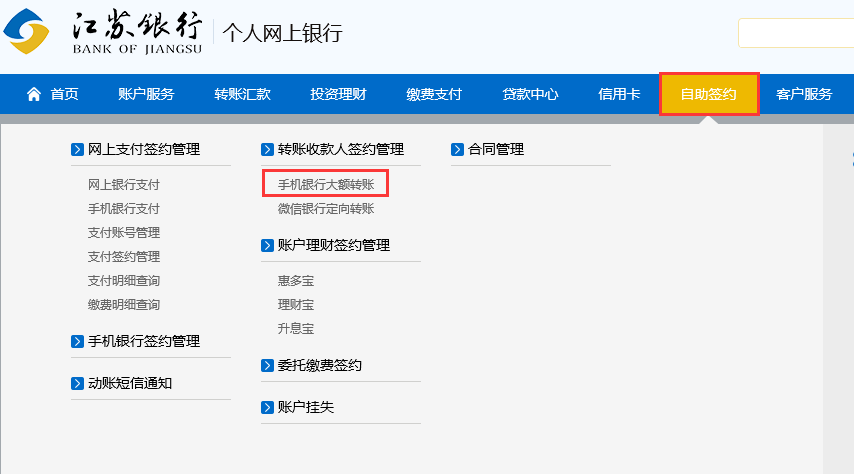Screen dimensions: 854x474
Task: Click 账户挂失 section heading
Action: coord(306,408)
